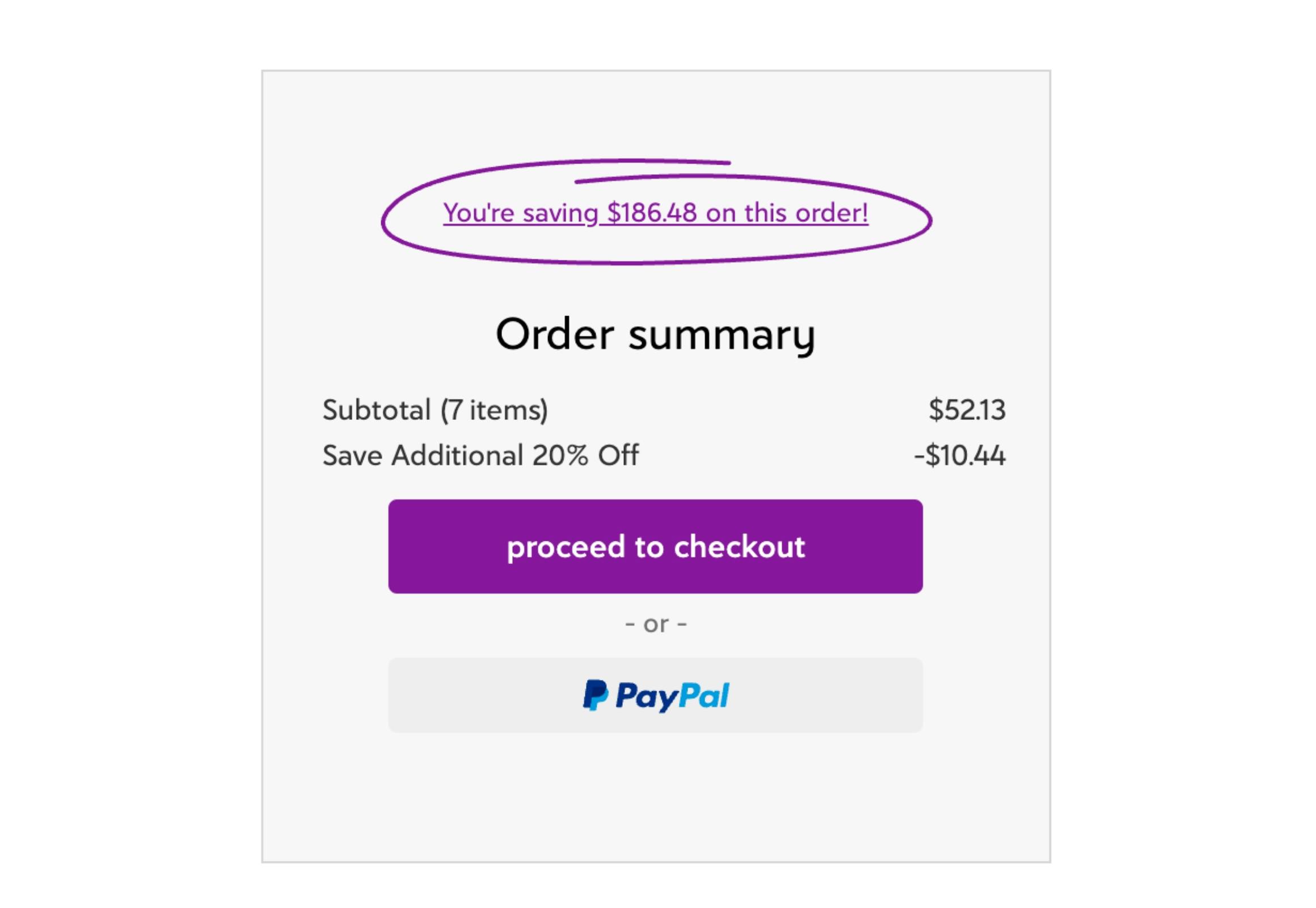The height and width of the screenshot is (908, 1316).
Task: Click the PayPal double-P logo icon
Action: pos(595,695)
